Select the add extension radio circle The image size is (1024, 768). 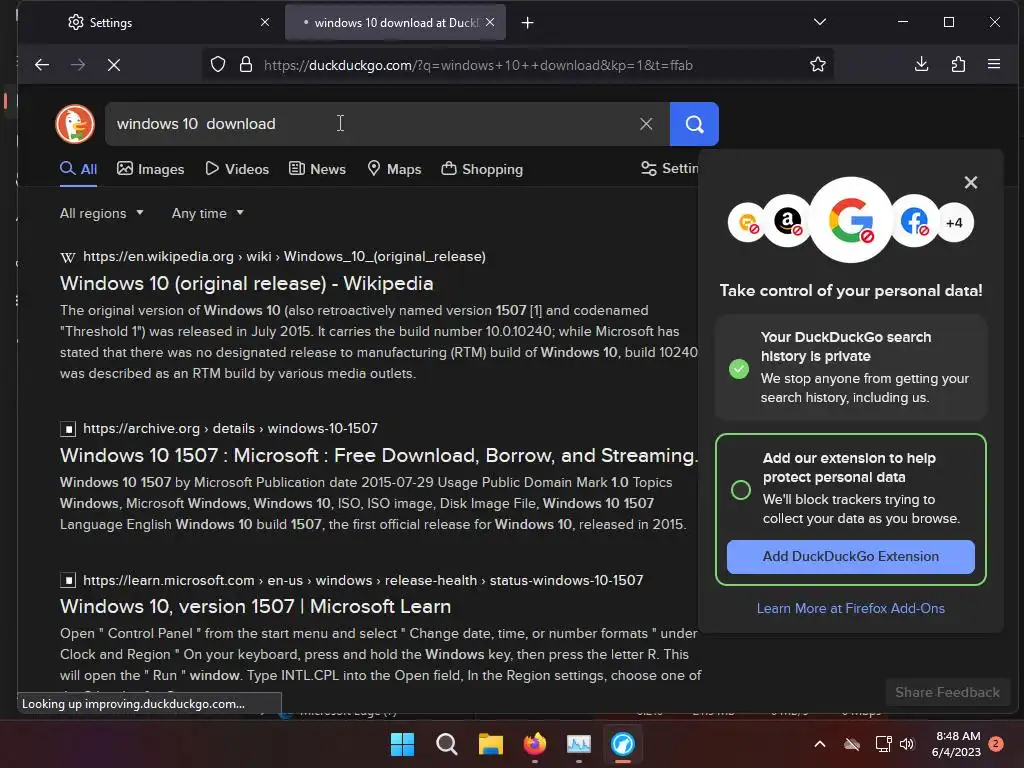click(x=741, y=490)
